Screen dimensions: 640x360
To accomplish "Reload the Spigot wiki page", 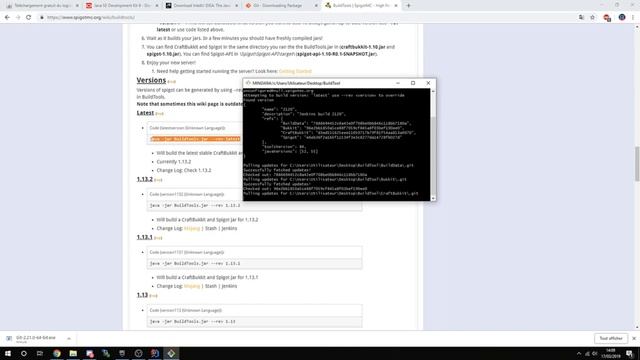I will [28, 18].
